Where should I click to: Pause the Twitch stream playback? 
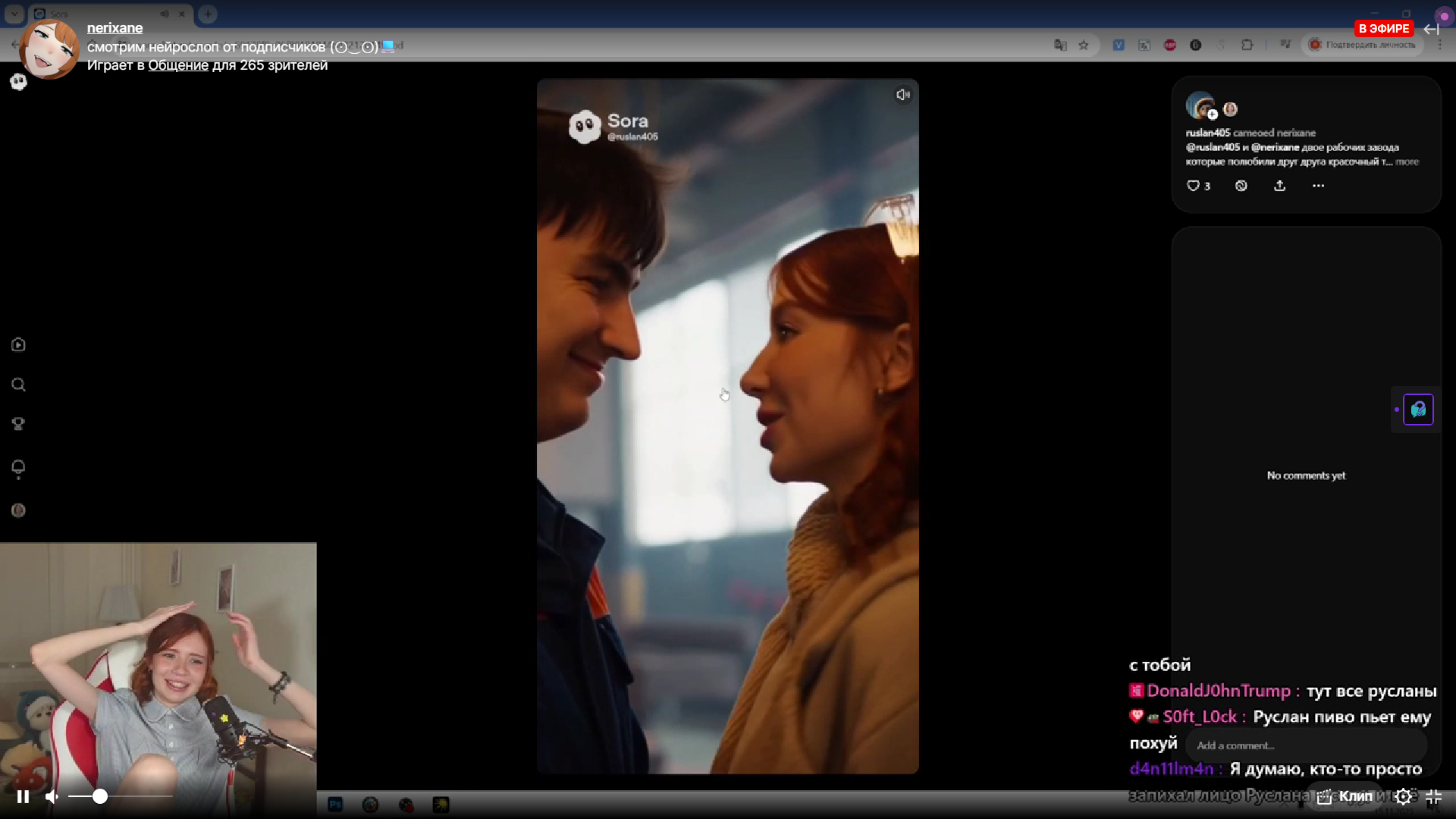[x=23, y=797]
